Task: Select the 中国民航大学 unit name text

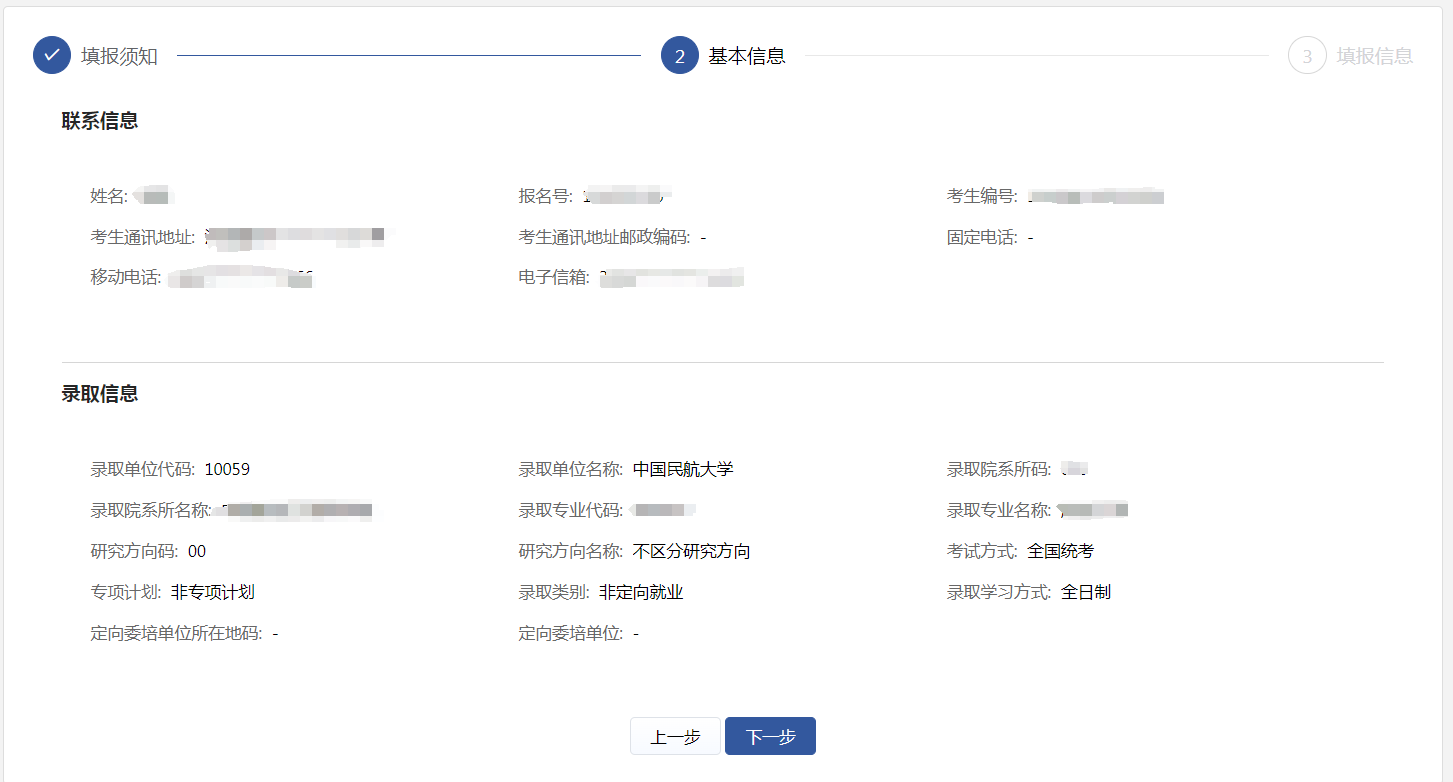Action: (683, 469)
